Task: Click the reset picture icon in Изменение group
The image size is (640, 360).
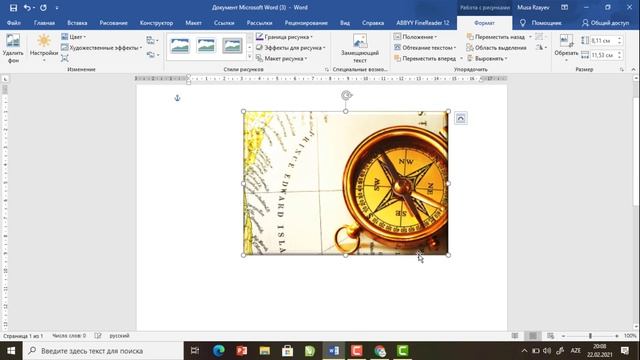Action: 152,55
